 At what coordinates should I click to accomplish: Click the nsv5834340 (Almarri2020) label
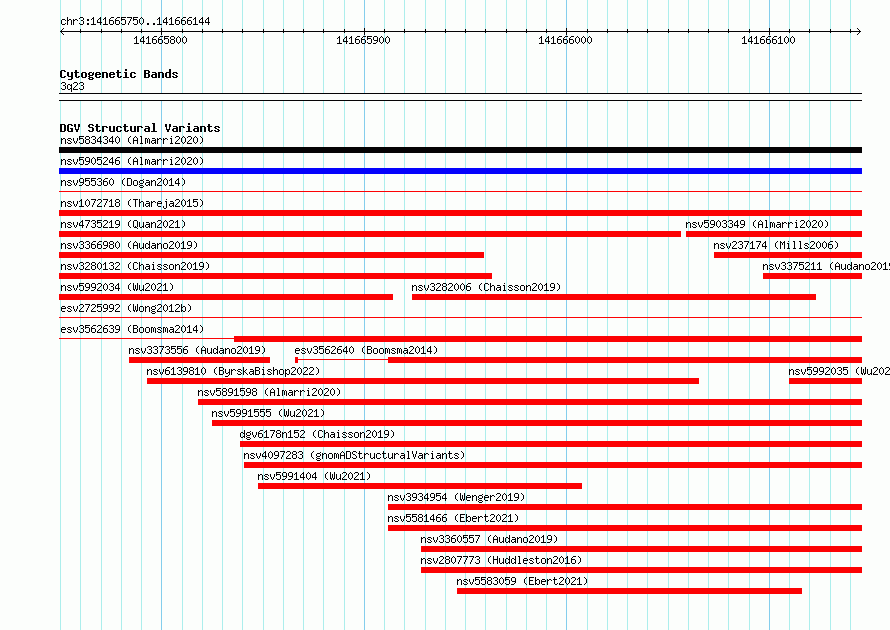(132, 140)
